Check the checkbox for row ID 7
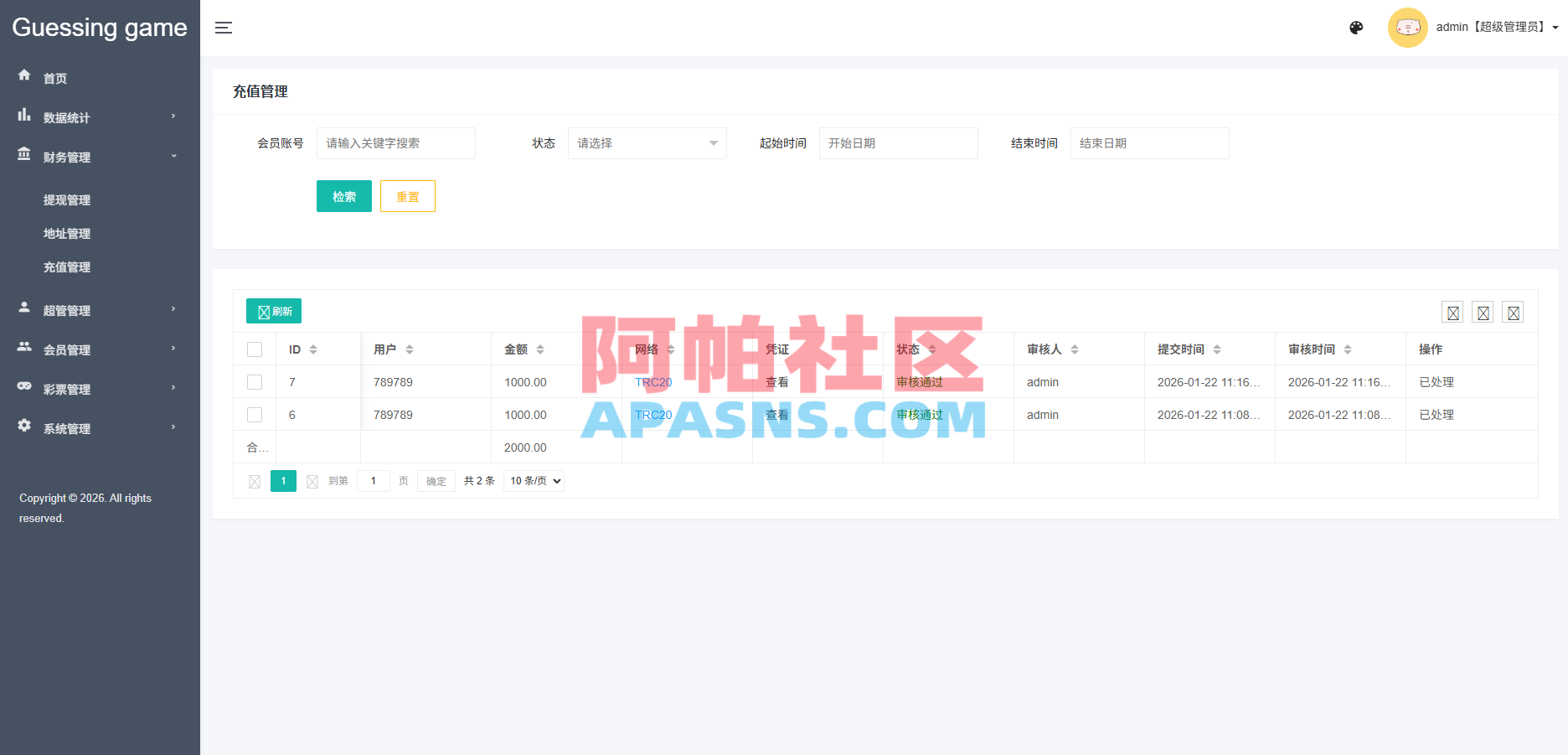Viewport: 1568px width, 755px height. (x=255, y=382)
